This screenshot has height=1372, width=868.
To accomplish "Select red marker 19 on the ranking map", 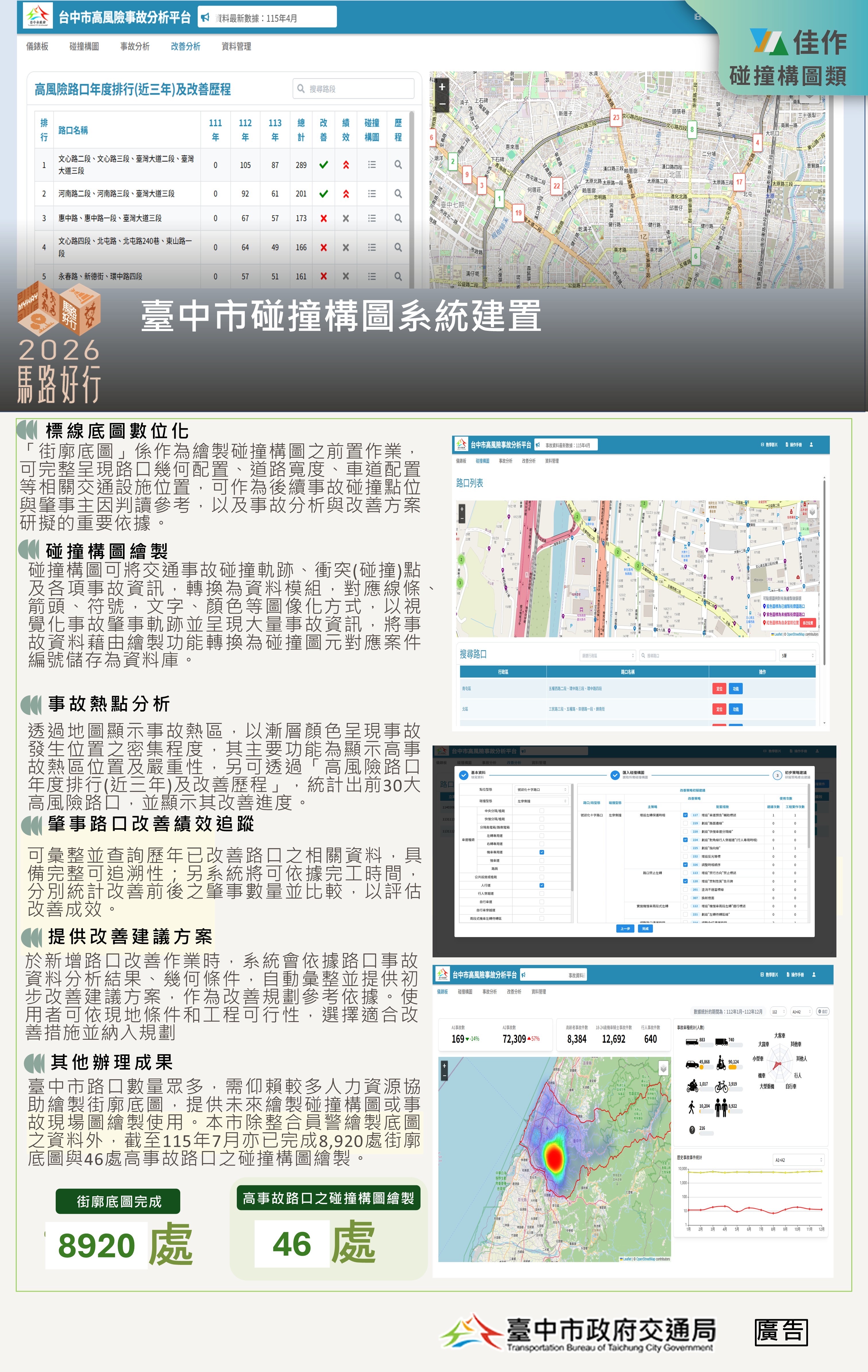I will pyautogui.click(x=518, y=213).
